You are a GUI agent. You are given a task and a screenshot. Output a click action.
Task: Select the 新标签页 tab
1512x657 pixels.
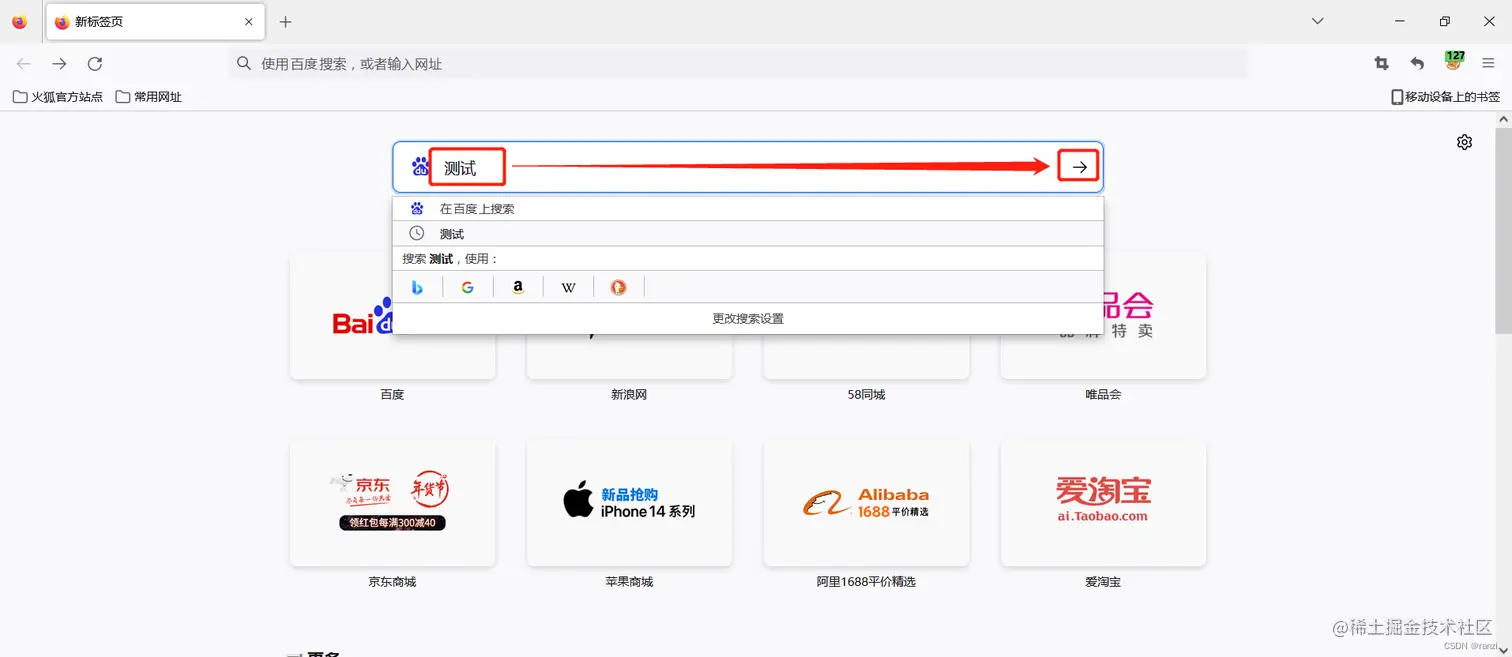click(155, 22)
